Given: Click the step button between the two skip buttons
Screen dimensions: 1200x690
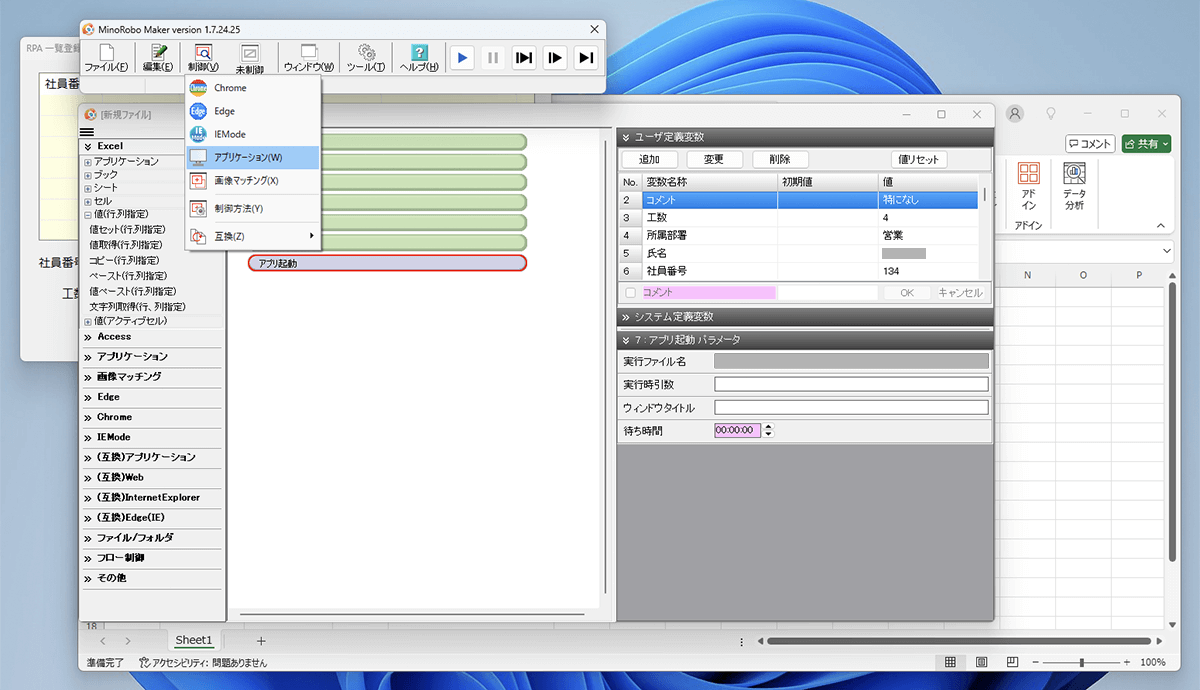Looking at the screenshot, I should tap(555, 58).
